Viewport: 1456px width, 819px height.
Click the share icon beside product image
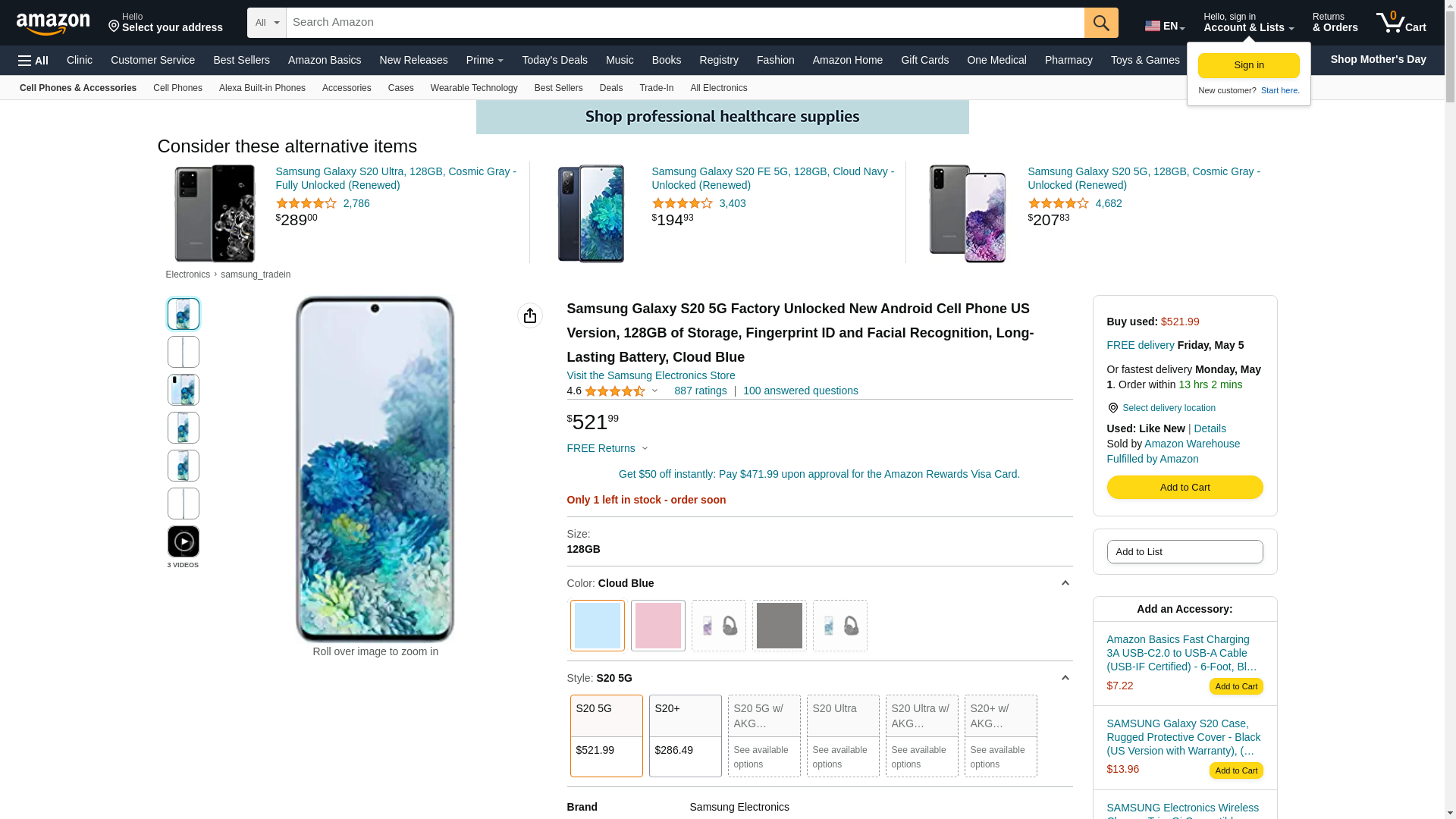tap(529, 315)
